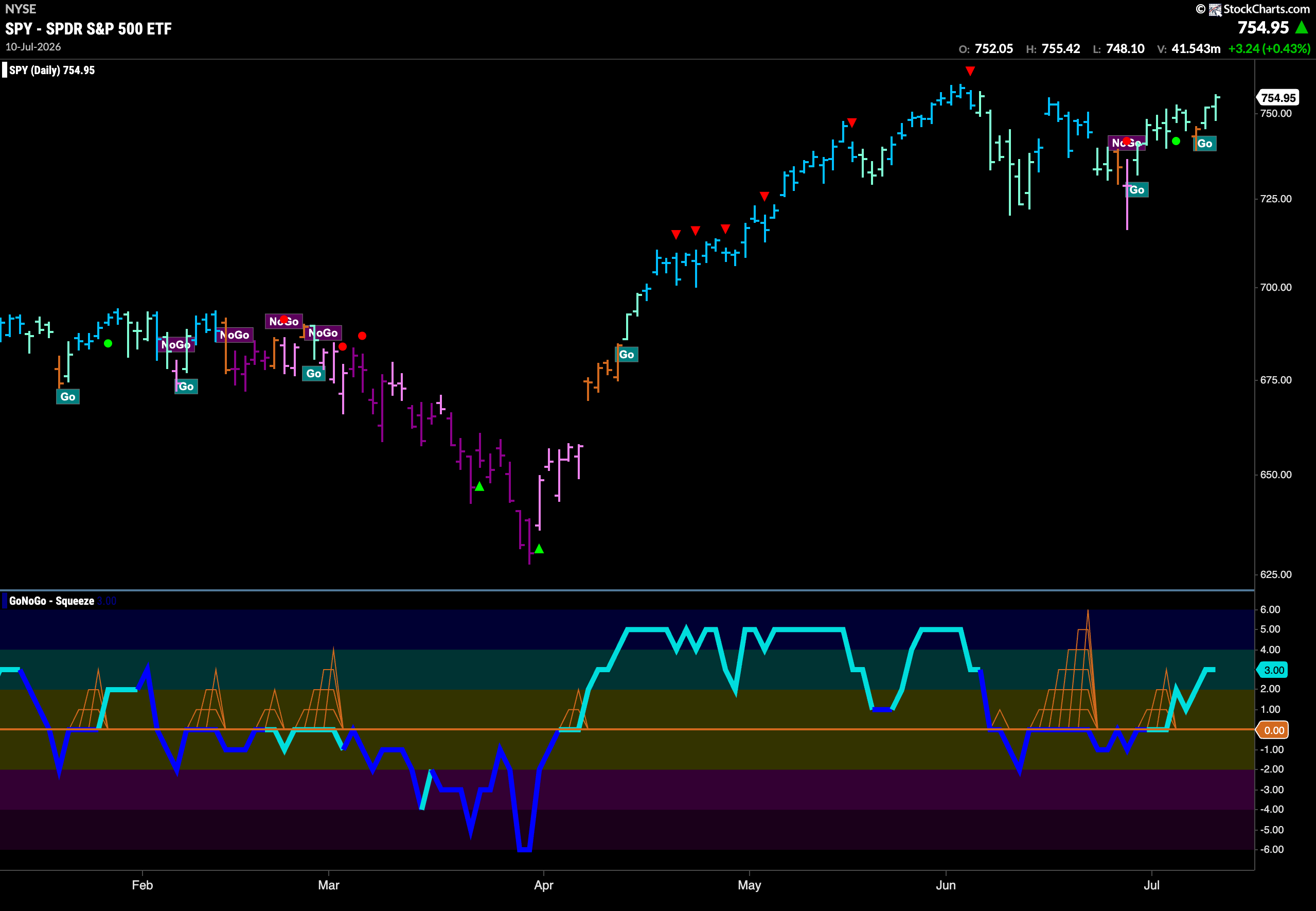Select the Go flag under late-June pink bar

(1136, 190)
